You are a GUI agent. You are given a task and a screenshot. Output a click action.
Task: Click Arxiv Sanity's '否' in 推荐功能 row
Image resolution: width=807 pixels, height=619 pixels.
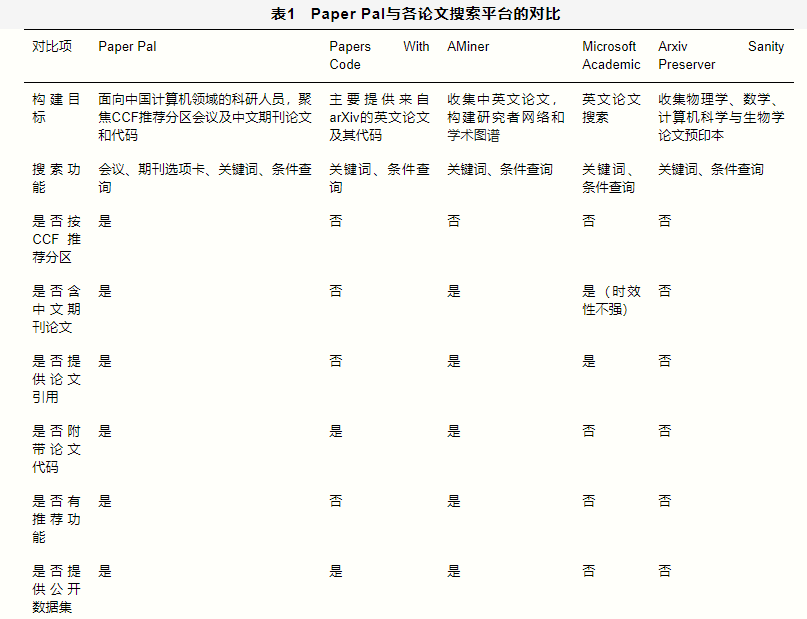665,501
